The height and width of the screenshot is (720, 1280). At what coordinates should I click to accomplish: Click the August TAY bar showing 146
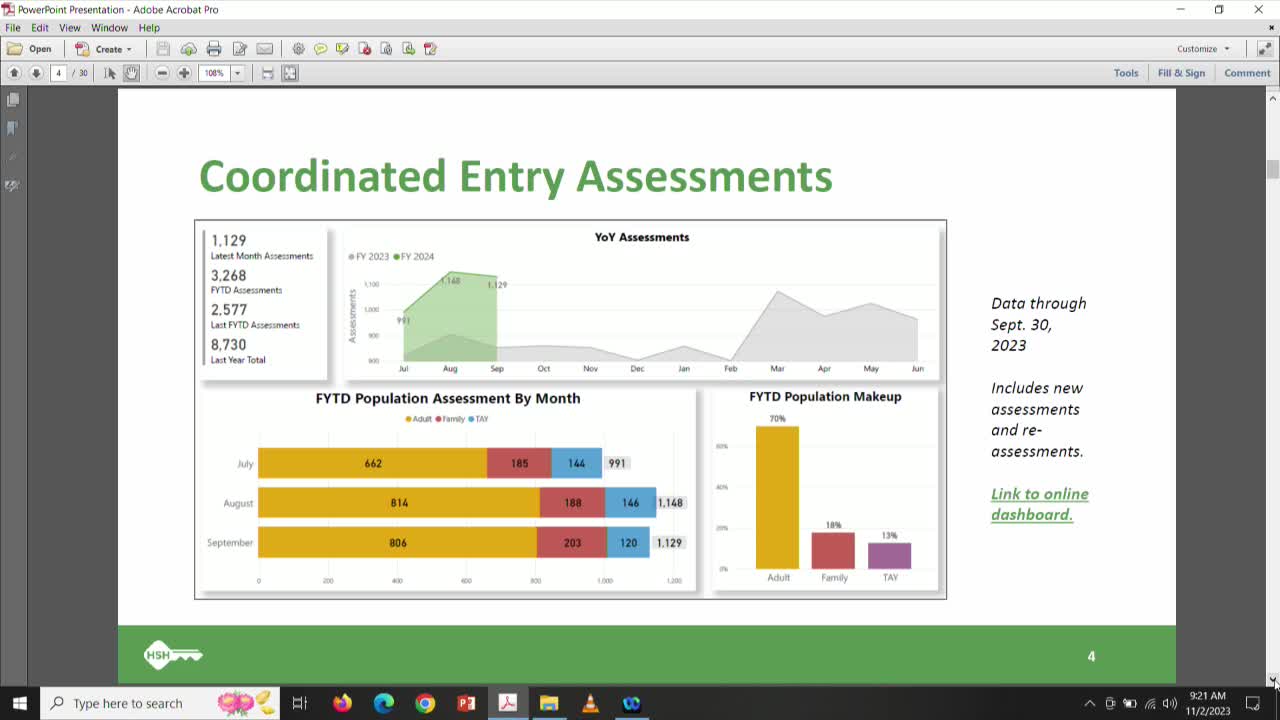click(x=630, y=503)
